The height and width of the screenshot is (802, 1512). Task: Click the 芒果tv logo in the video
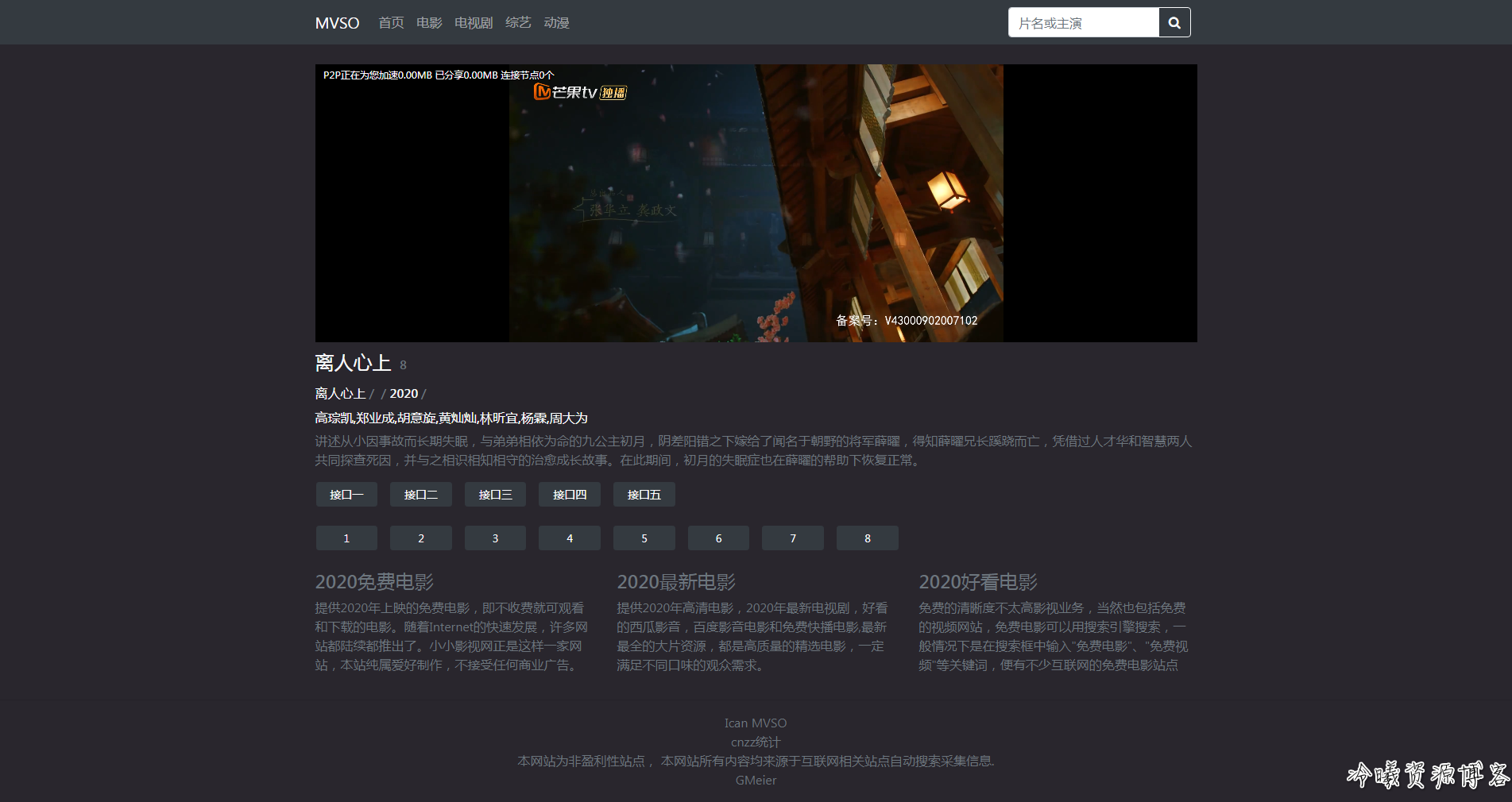pyautogui.click(x=580, y=92)
